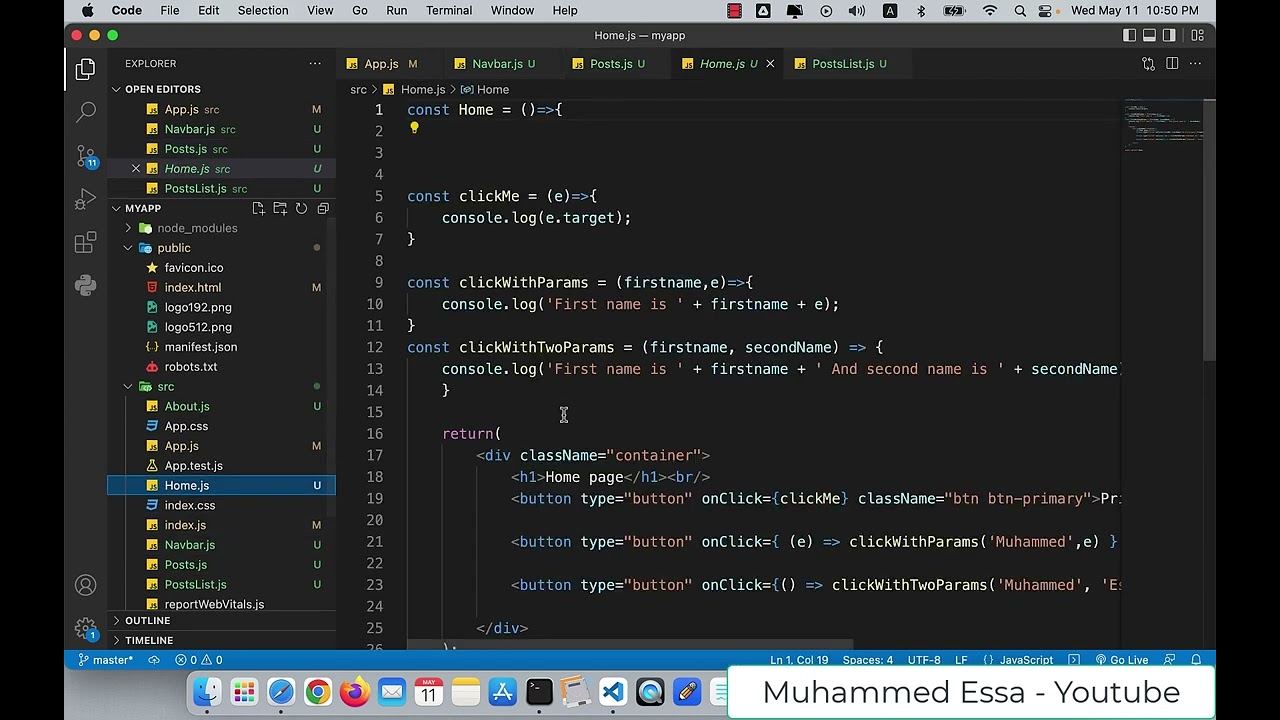Click the Go Live button
1280x720 pixels.
pos(1122,660)
